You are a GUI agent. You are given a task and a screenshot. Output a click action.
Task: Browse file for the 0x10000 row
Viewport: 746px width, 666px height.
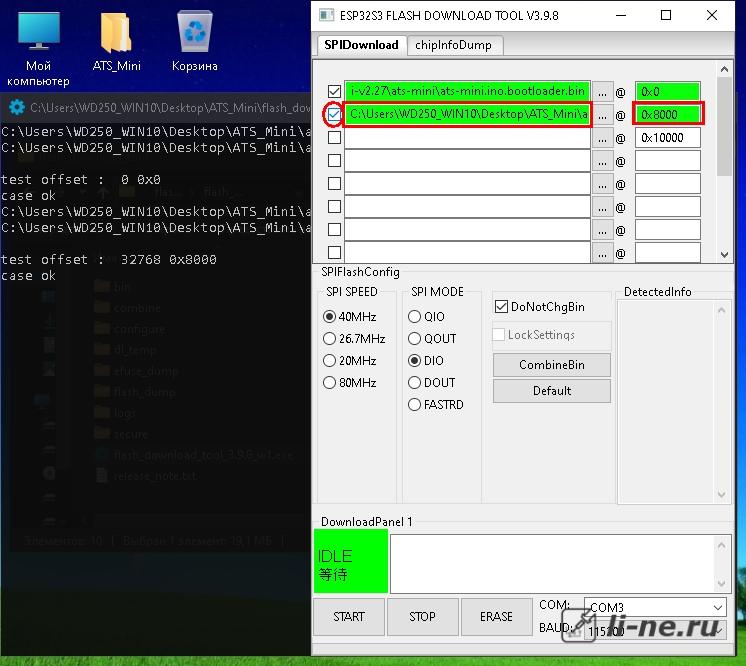click(x=602, y=138)
